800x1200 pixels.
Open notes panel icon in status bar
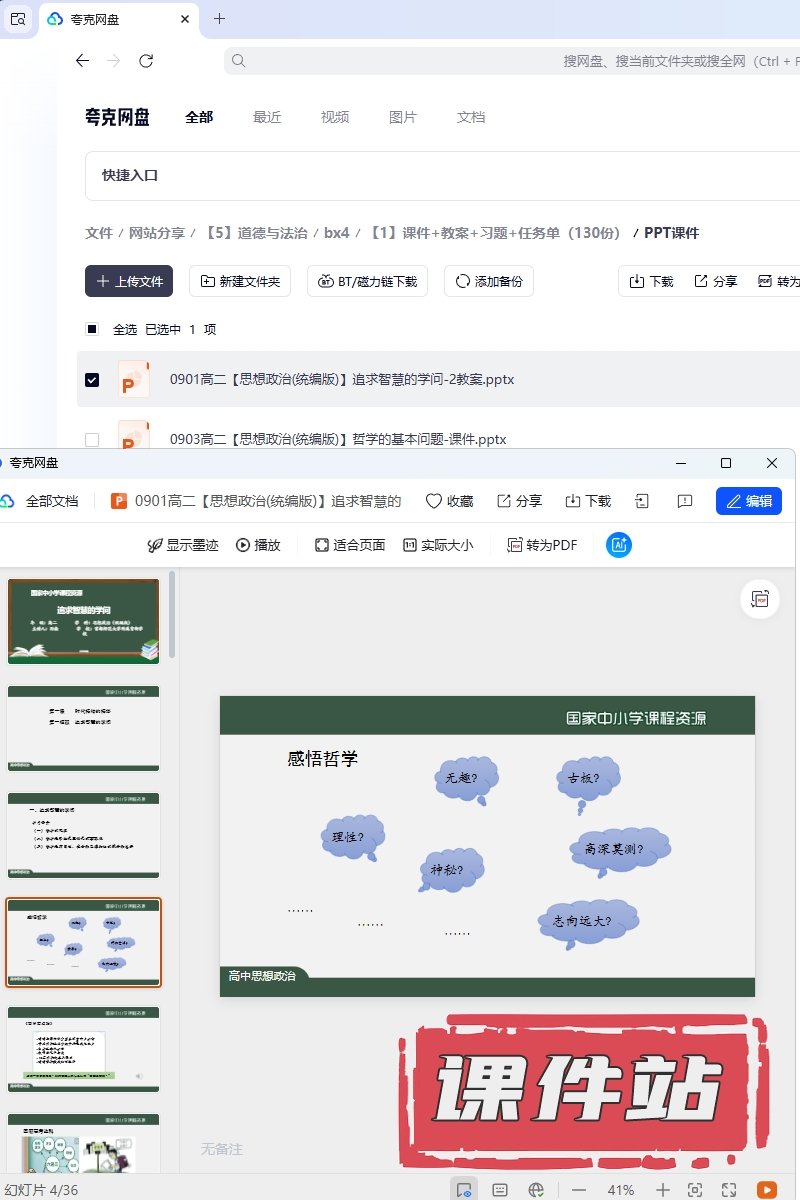[x=500, y=1190]
